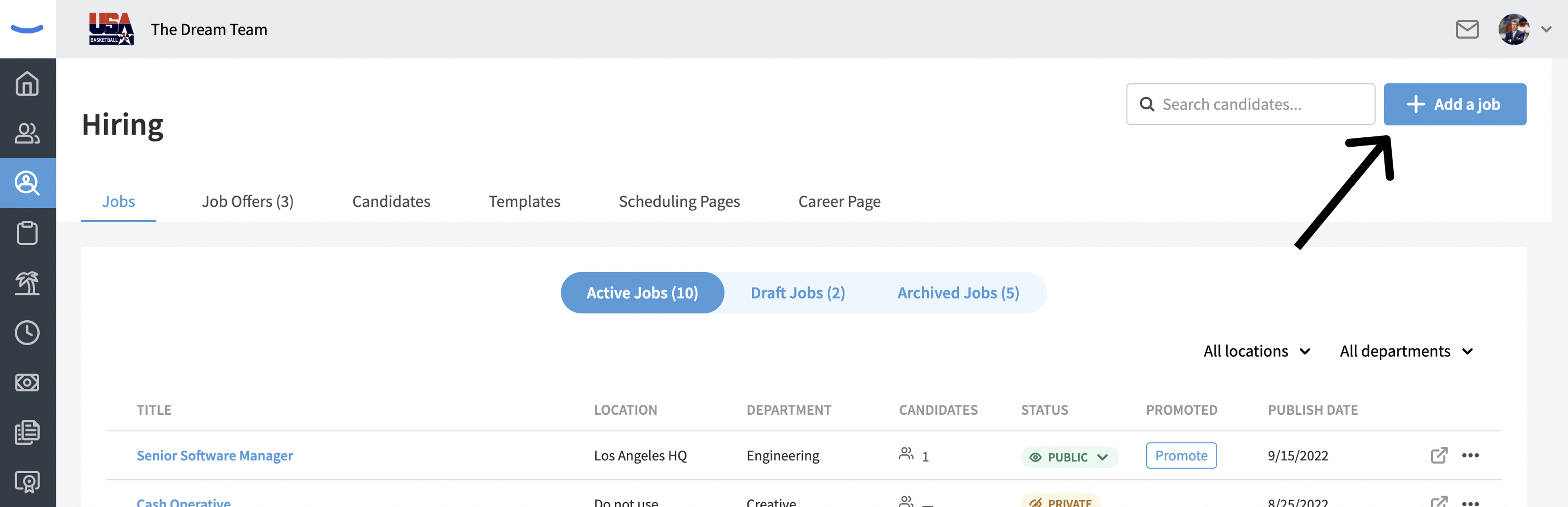The width and height of the screenshot is (1568, 507).
Task: Open the Home icon in sidebar
Action: 27,83
